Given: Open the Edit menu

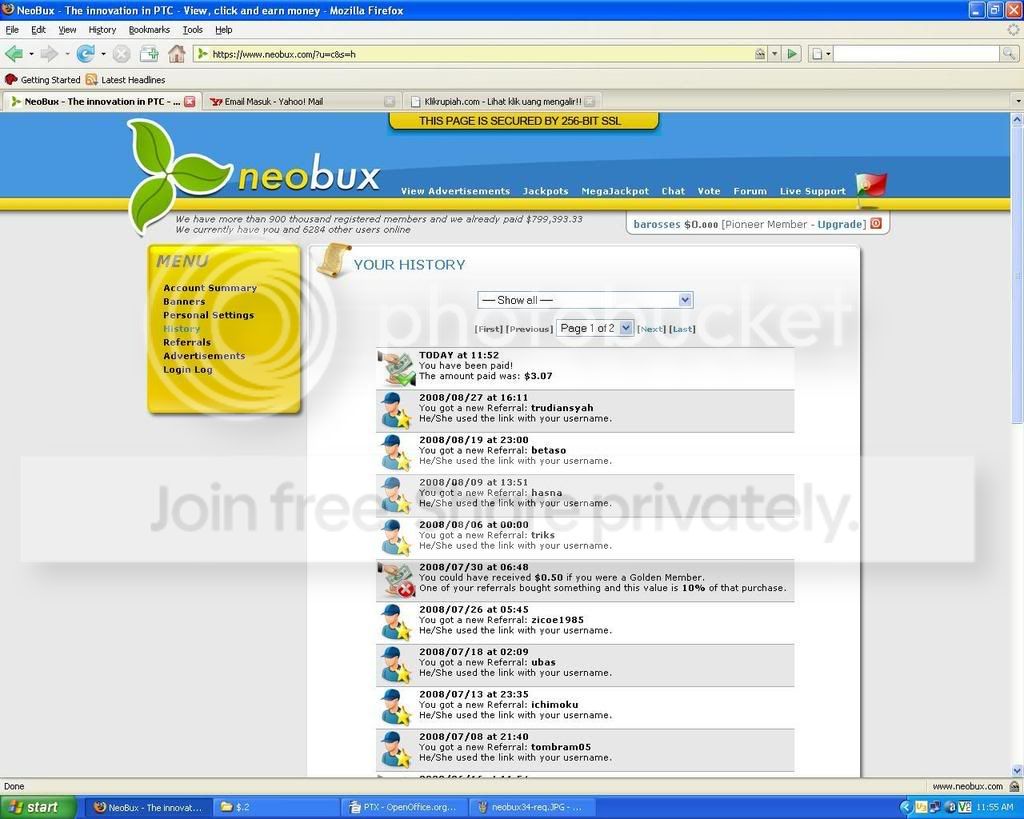Looking at the screenshot, I should 38,29.
